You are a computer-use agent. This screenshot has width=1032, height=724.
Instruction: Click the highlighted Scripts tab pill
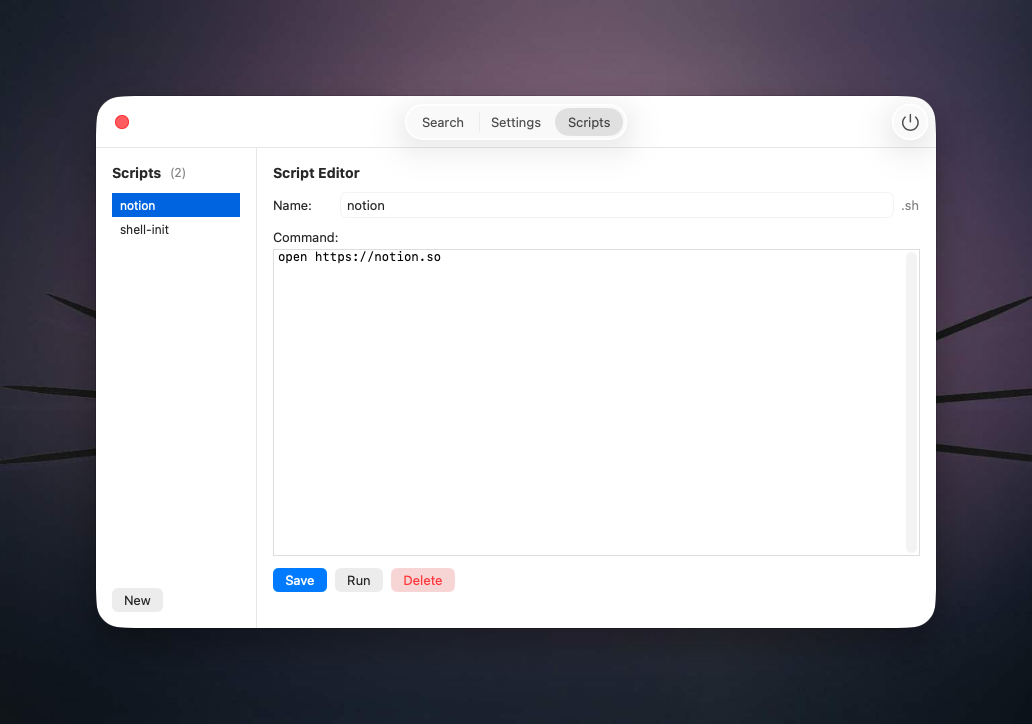tap(588, 122)
